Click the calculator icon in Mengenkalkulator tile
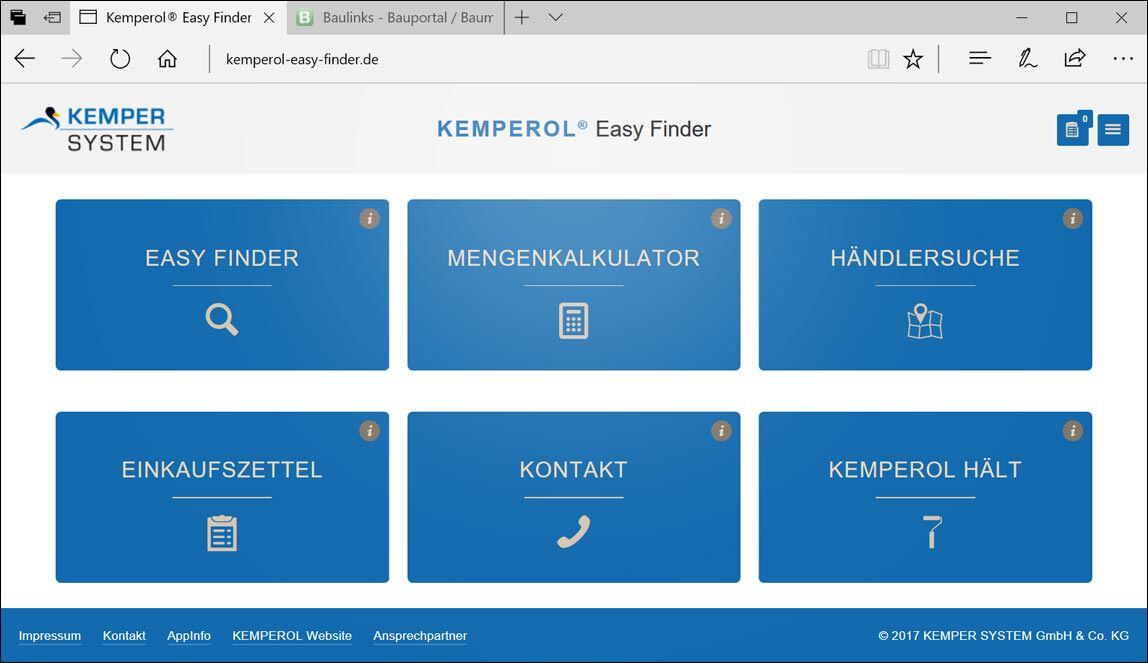Viewport: 1148px width, 663px height. [573, 321]
